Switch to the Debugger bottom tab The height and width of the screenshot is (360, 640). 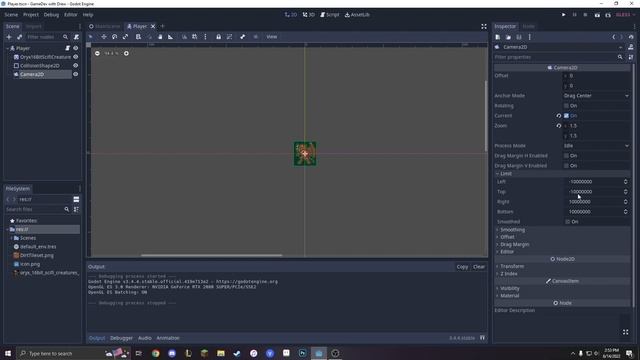121,338
